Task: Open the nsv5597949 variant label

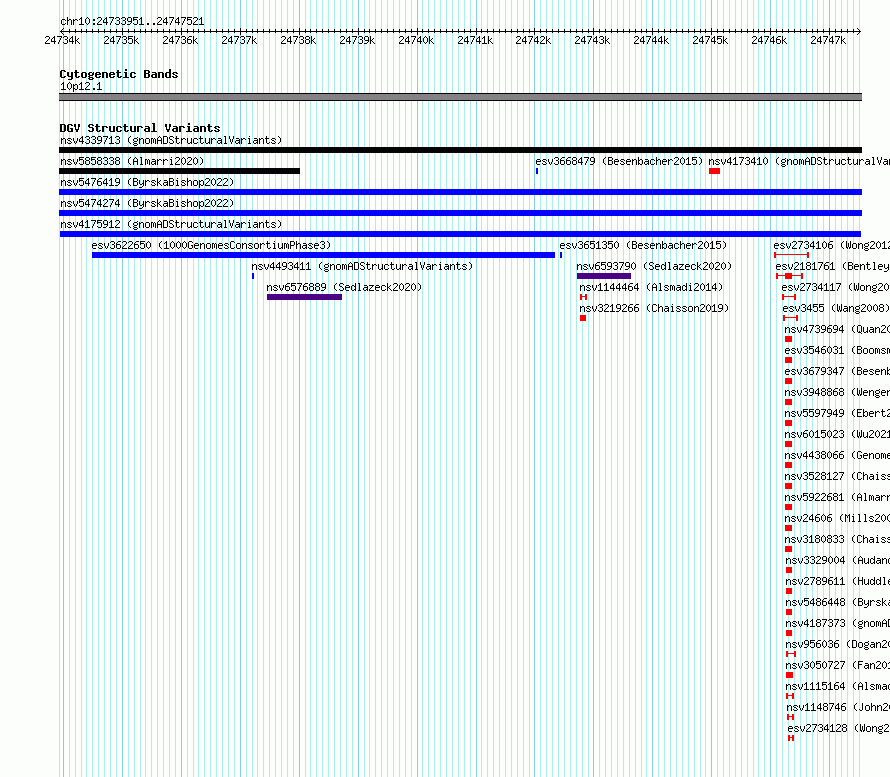Action: point(837,413)
